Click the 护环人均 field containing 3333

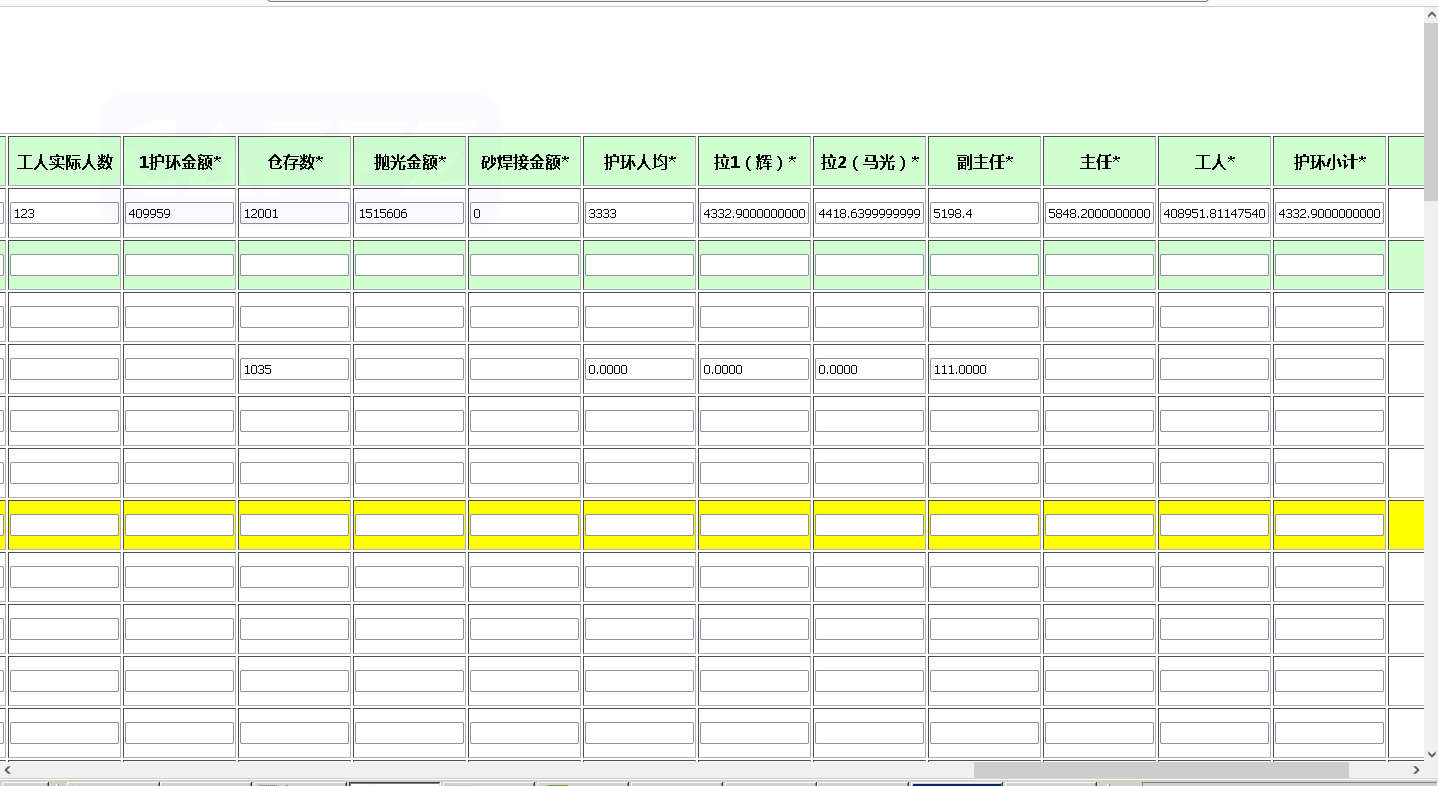tap(639, 213)
